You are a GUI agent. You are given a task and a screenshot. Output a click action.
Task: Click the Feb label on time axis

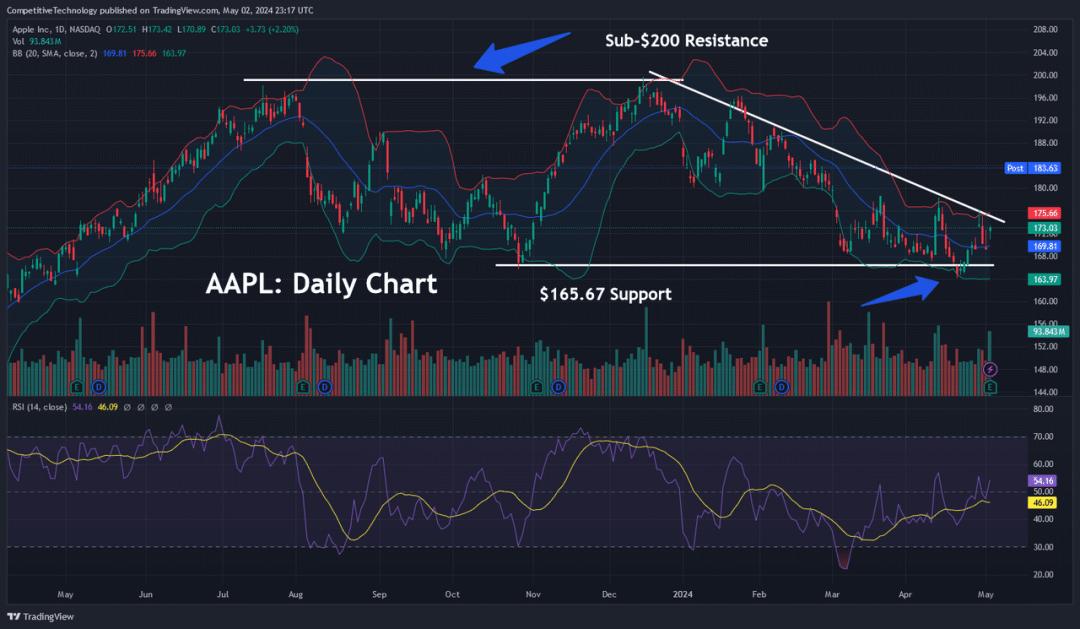[758, 595]
